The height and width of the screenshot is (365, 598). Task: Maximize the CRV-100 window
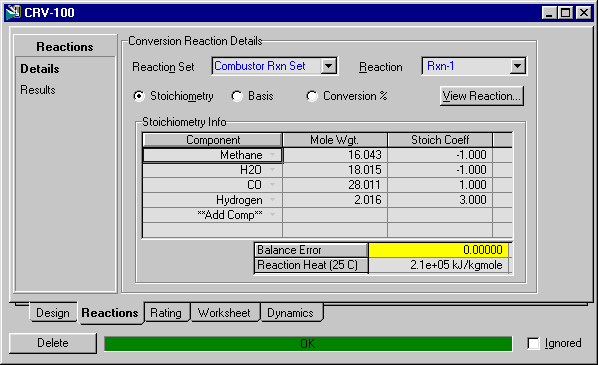click(x=565, y=13)
